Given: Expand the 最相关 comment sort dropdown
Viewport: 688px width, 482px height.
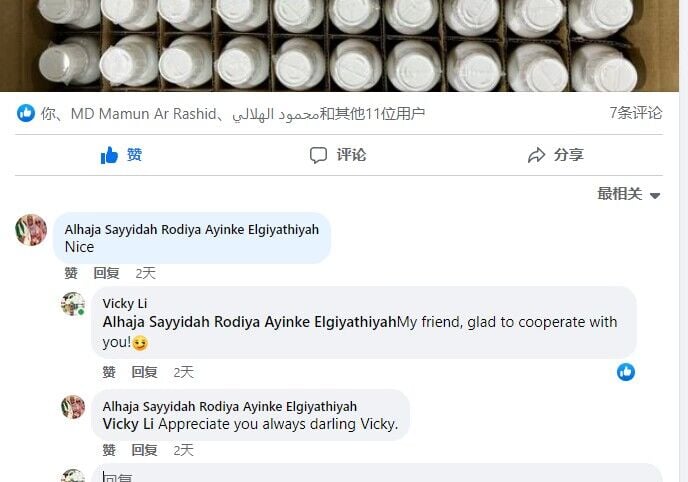Looking at the screenshot, I should pyautogui.click(x=629, y=194).
